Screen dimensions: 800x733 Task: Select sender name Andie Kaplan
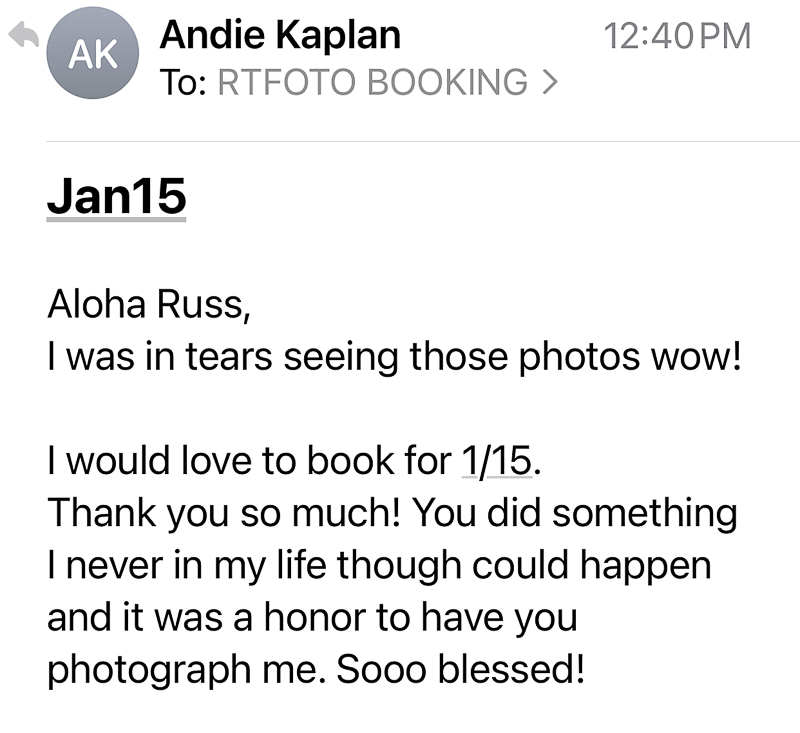280,35
